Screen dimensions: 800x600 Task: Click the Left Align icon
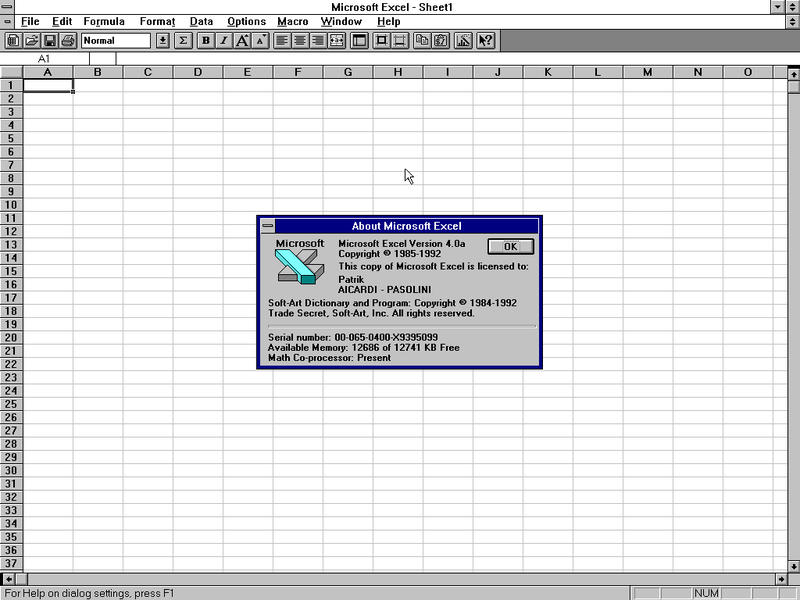tap(282, 41)
